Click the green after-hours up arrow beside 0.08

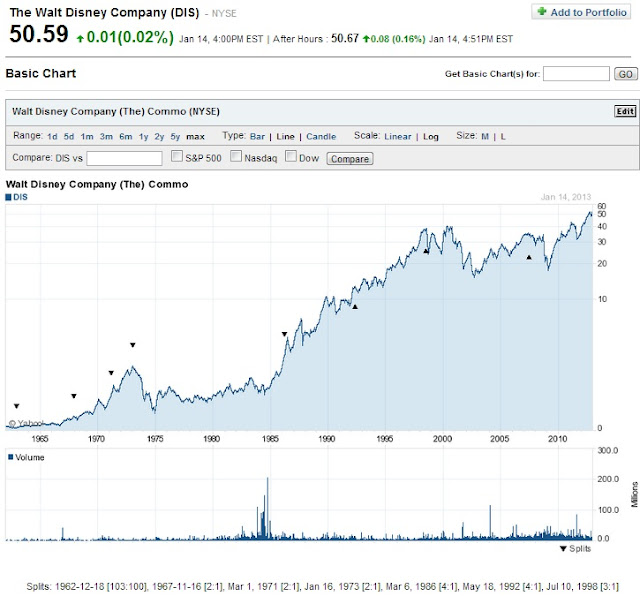tap(366, 39)
